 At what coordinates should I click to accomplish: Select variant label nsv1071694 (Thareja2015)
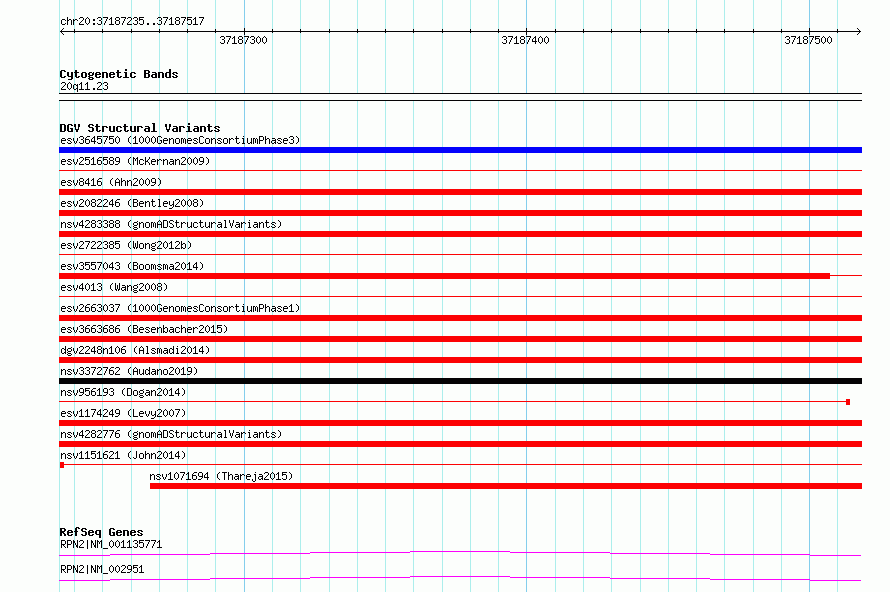pos(221,476)
